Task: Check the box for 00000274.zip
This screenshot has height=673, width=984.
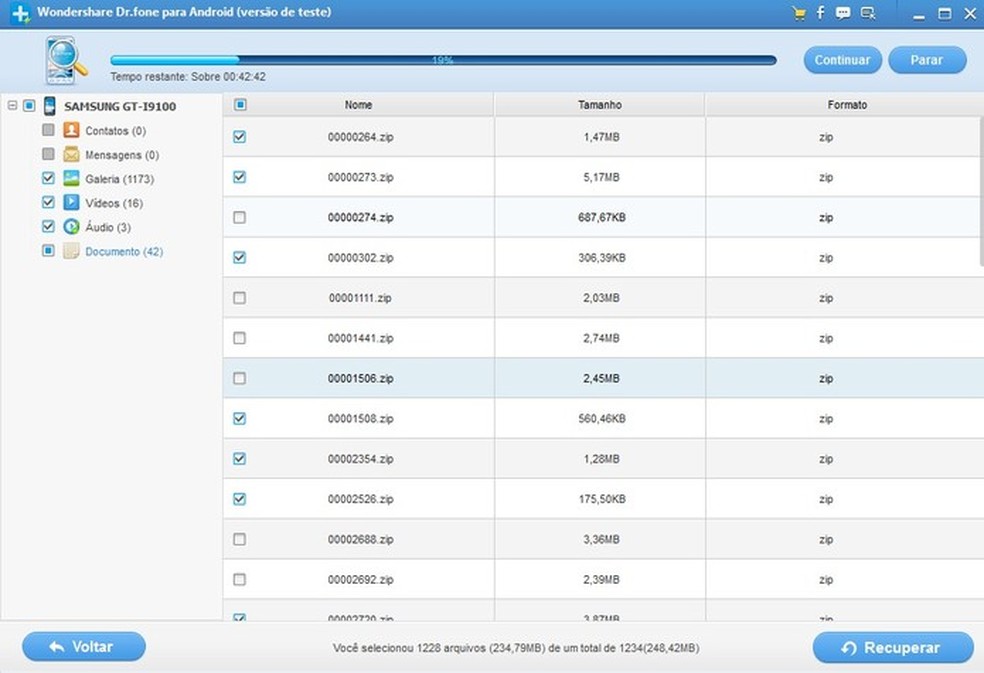Action: pyautogui.click(x=239, y=217)
